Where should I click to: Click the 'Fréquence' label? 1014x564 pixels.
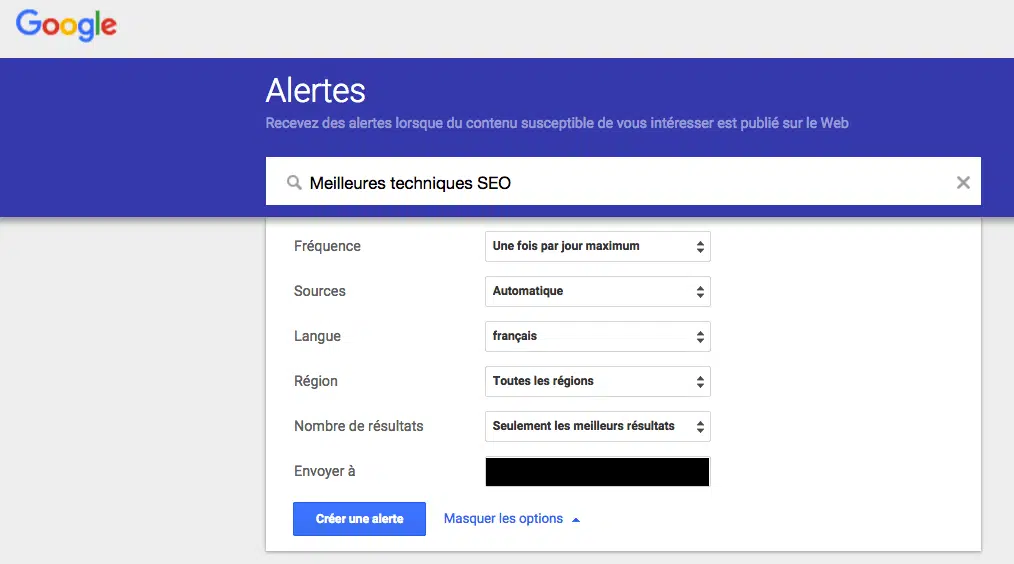(x=327, y=246)
